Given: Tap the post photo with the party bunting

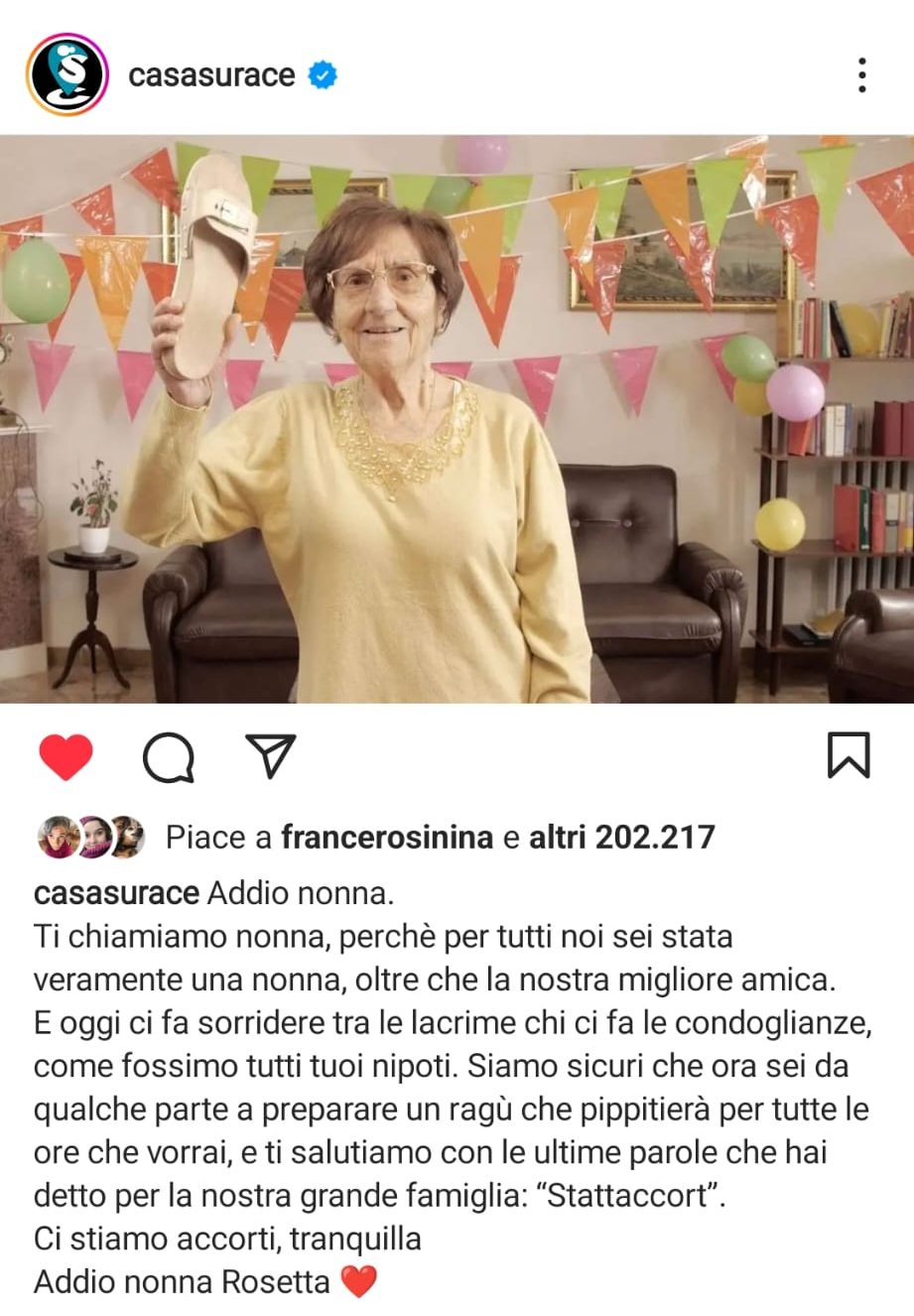Looking at the screenshot, I should pyautogui.click(x=457, y=419).
